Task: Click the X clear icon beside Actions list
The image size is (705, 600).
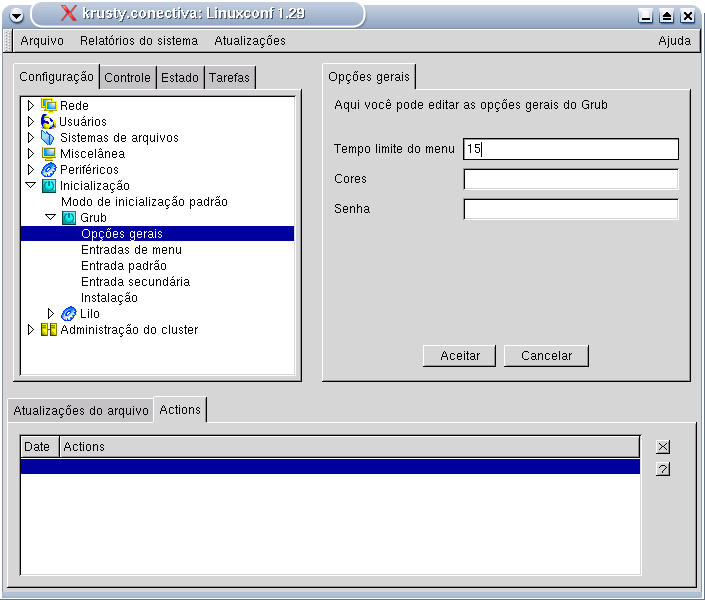Action: click(x=663, y=447)
